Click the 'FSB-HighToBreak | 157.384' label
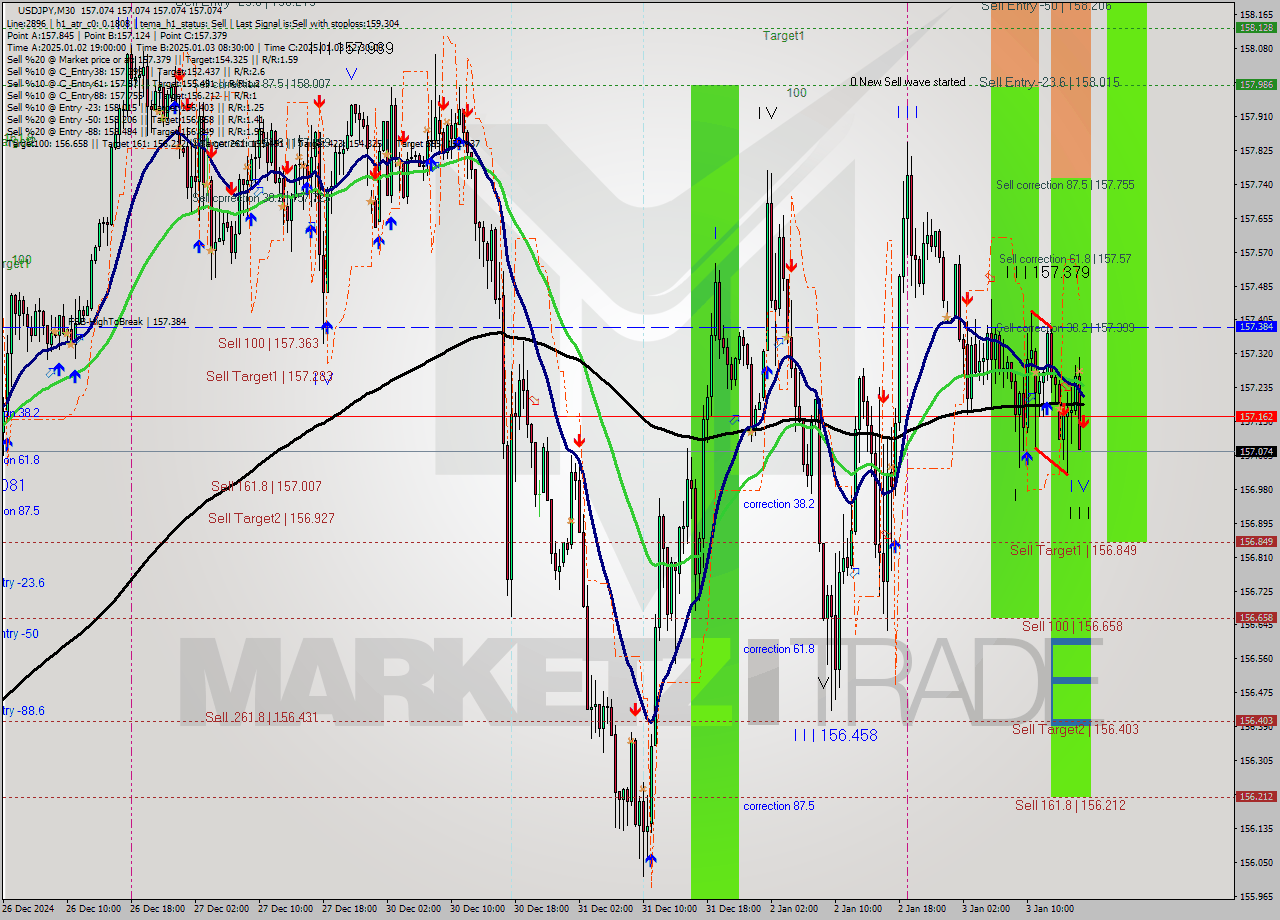Viewport: 1280px width, 920px height. point(127,322)
